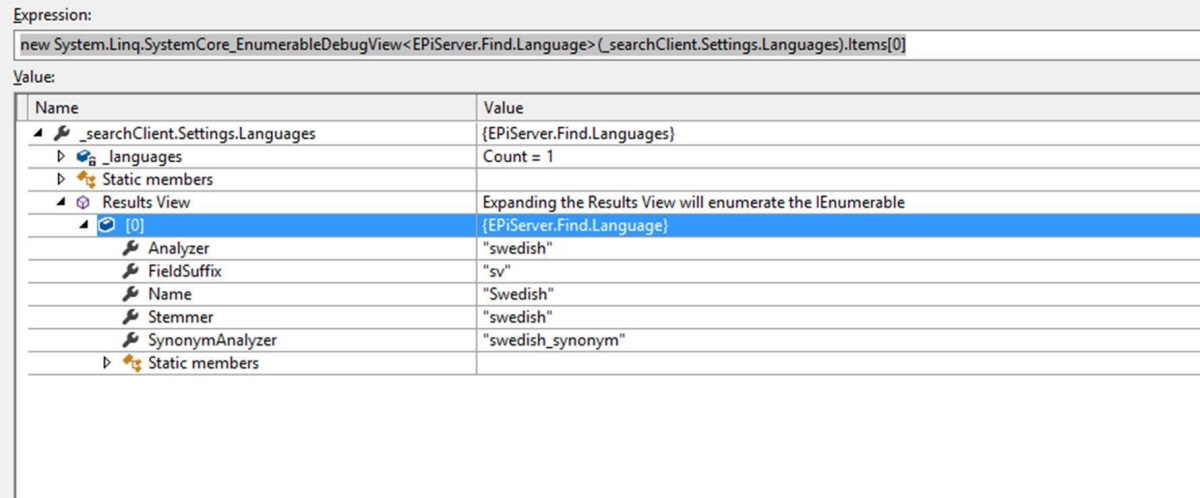1200x498 pixels.
Task: Collapse the _searchClient.Settings.Languages root node
Action: 38,133
